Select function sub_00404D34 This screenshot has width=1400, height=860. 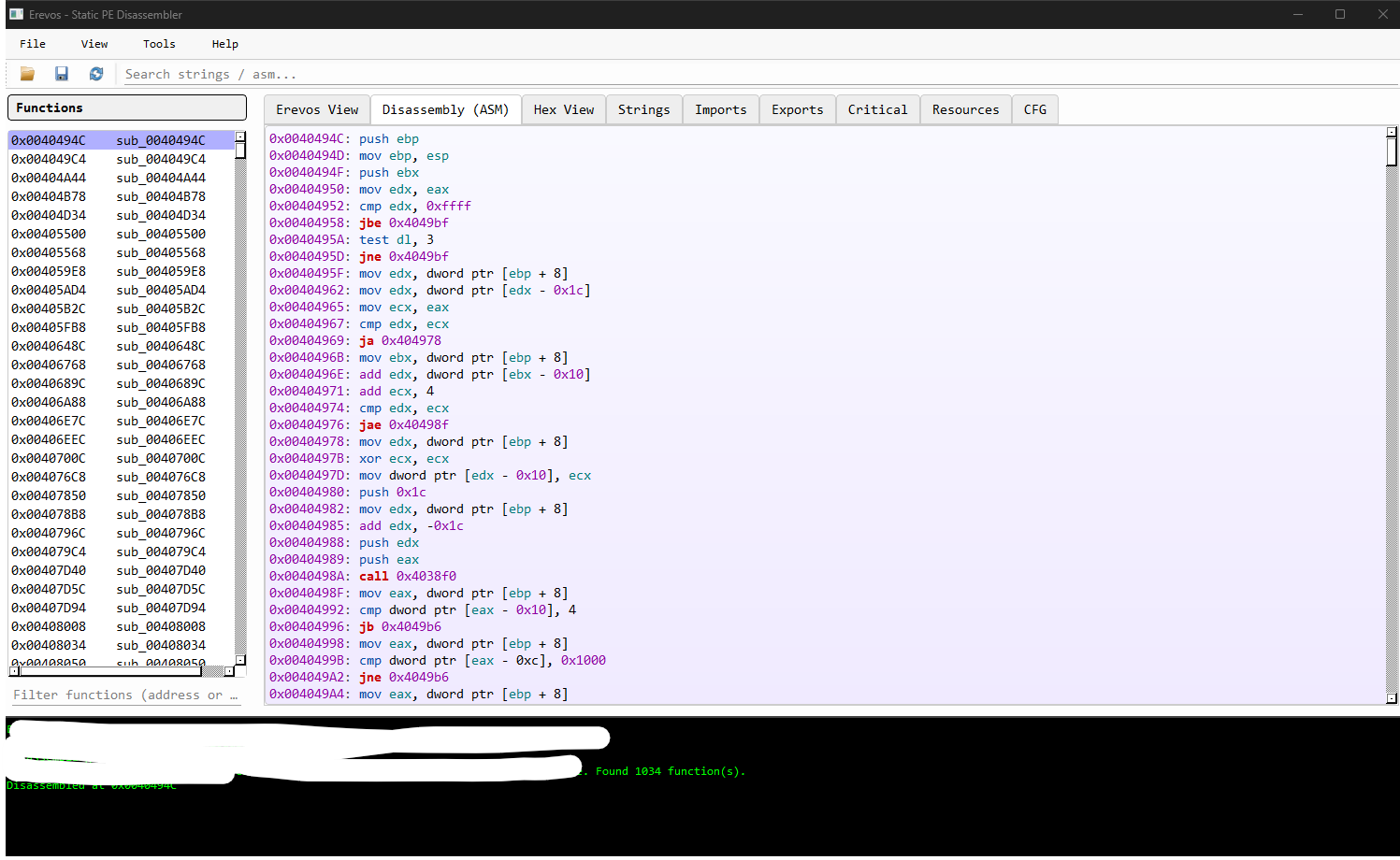[122, 215]
